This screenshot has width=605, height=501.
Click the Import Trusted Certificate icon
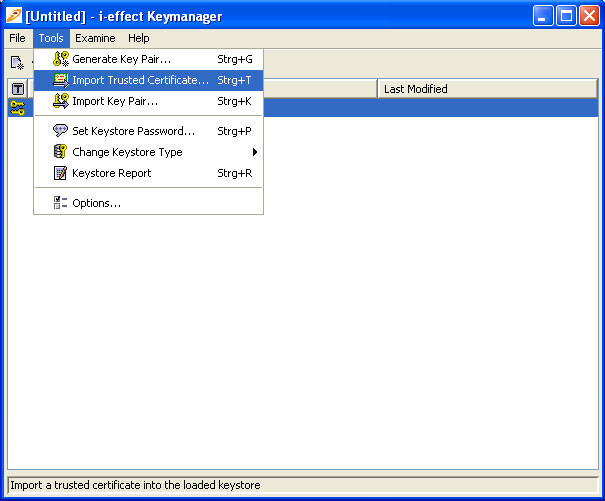pyautogui.click(x=60, y=80)
